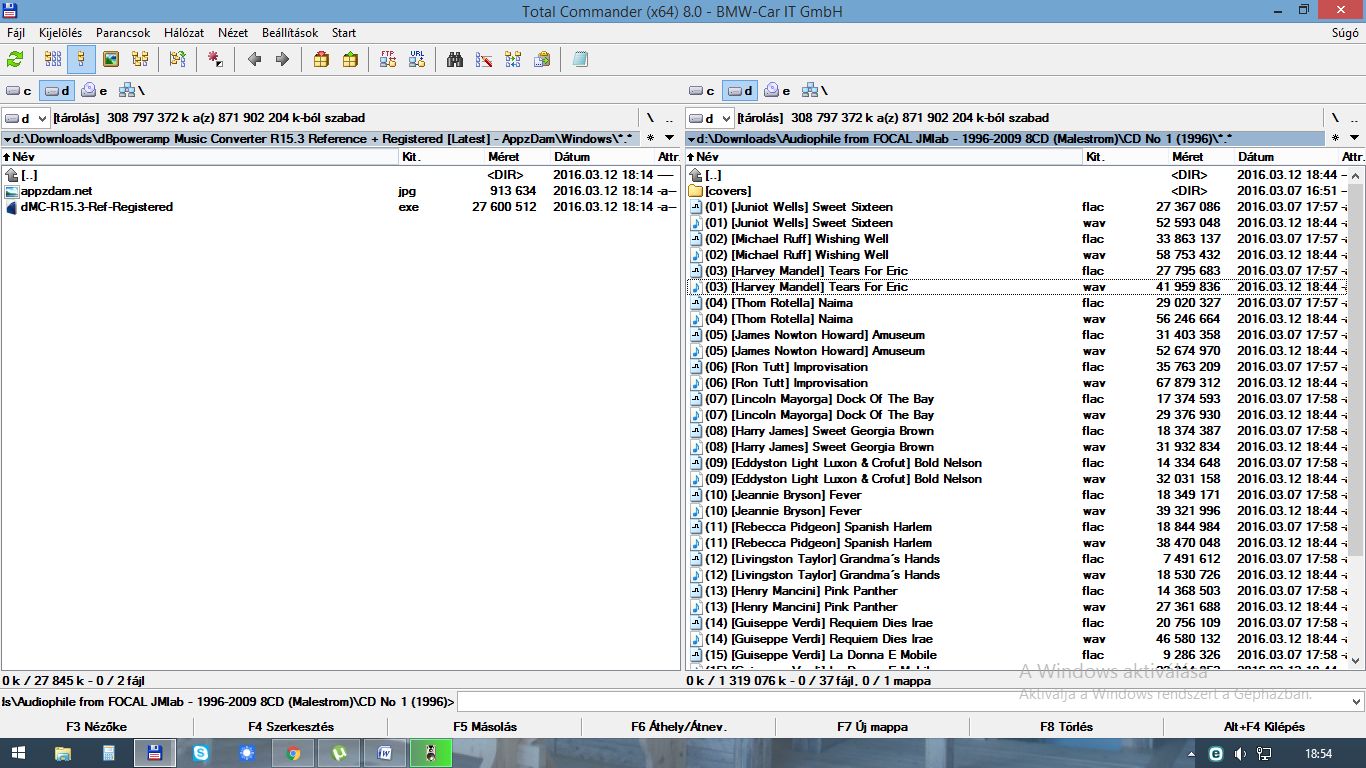The image size is (1366, 768).
Task: Open network neighborhood in left drive bar
Action: (x=132, y=91)
